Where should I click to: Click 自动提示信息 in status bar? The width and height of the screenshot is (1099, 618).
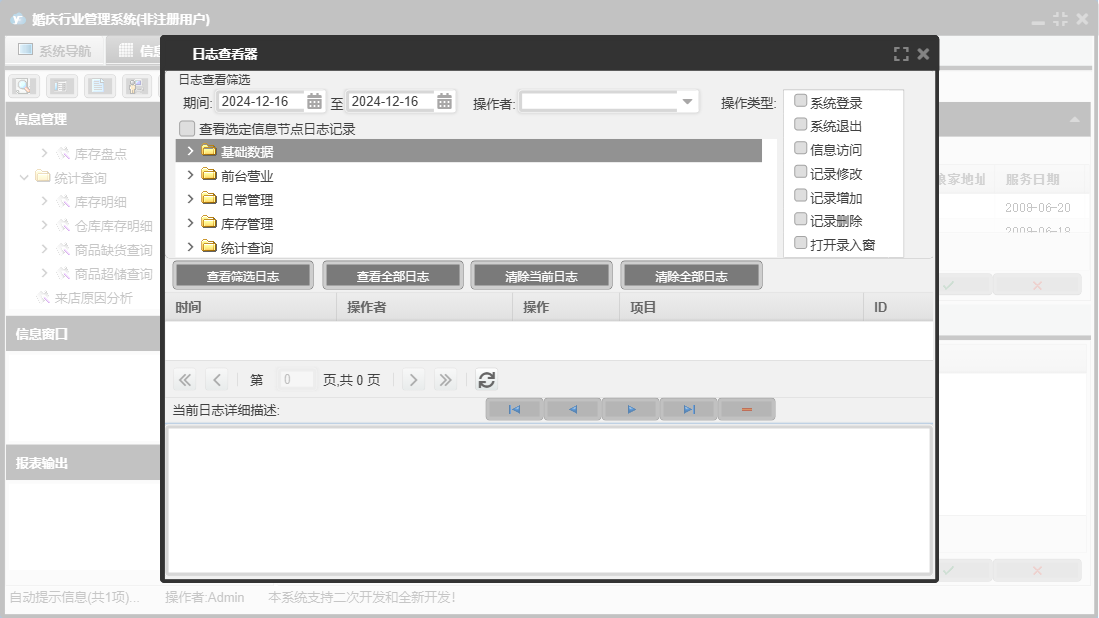point(74,597)
